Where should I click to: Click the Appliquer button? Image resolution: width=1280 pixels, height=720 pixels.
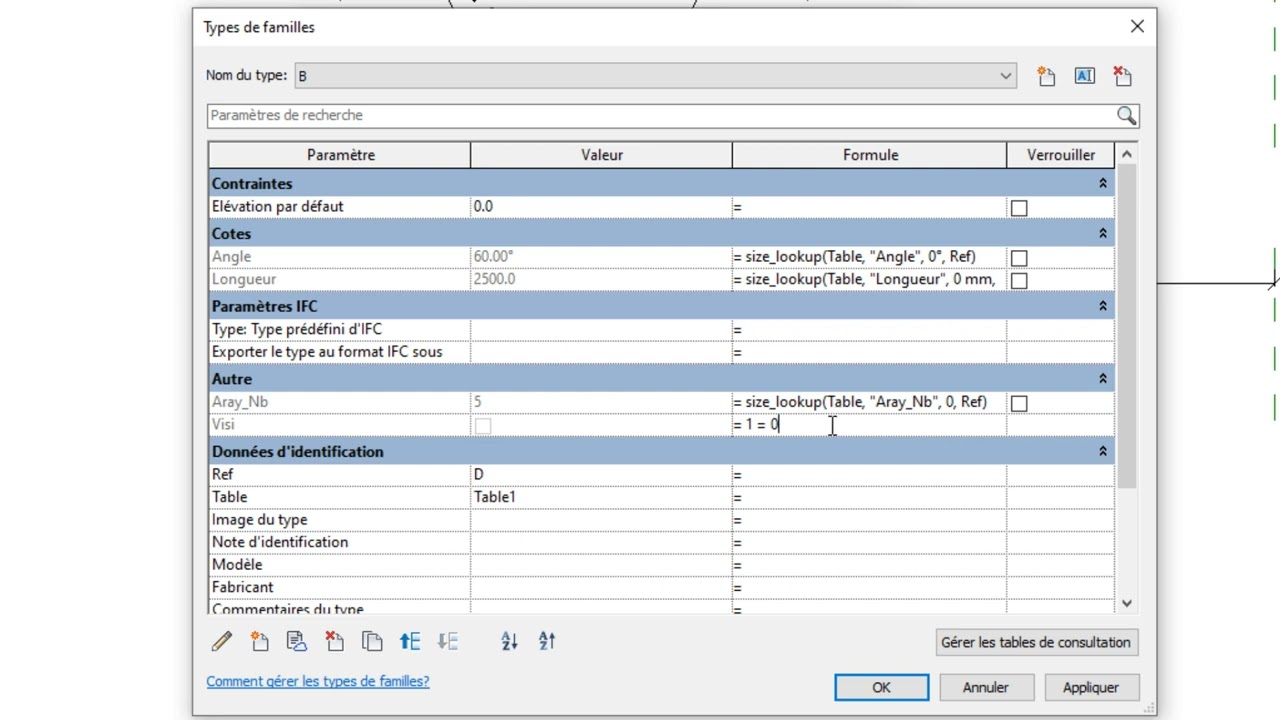[x=1090, y=687]
